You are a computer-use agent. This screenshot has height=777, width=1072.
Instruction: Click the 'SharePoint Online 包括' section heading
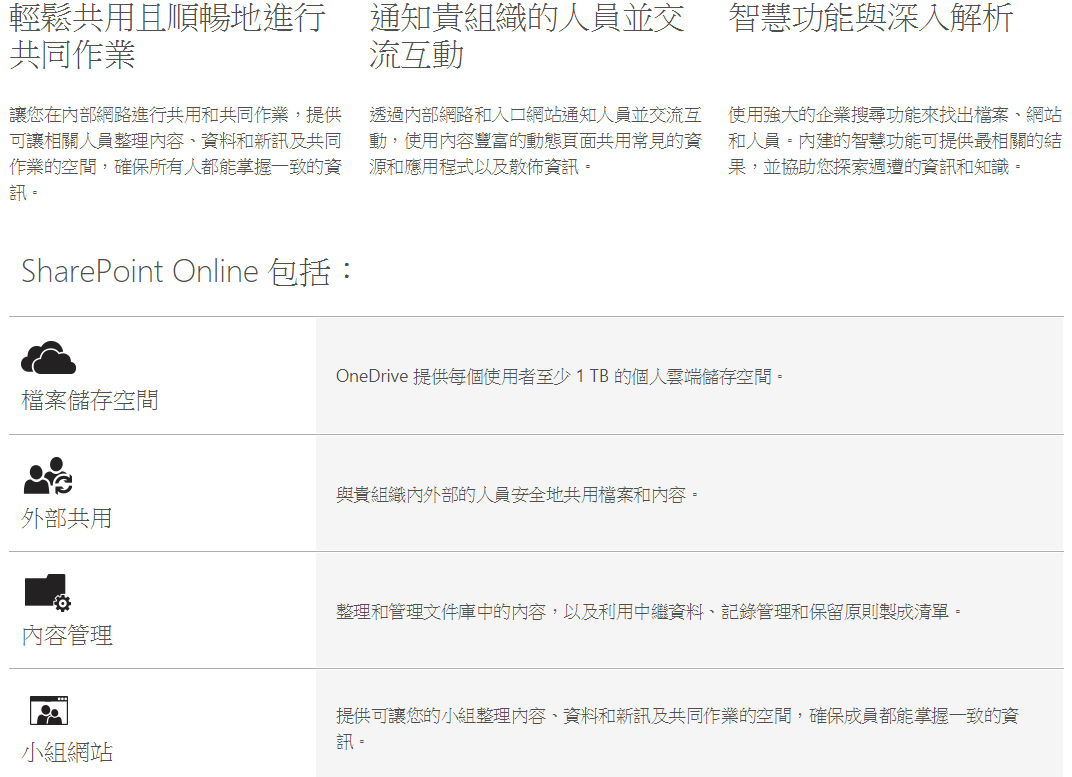click(x=188, y=271)
